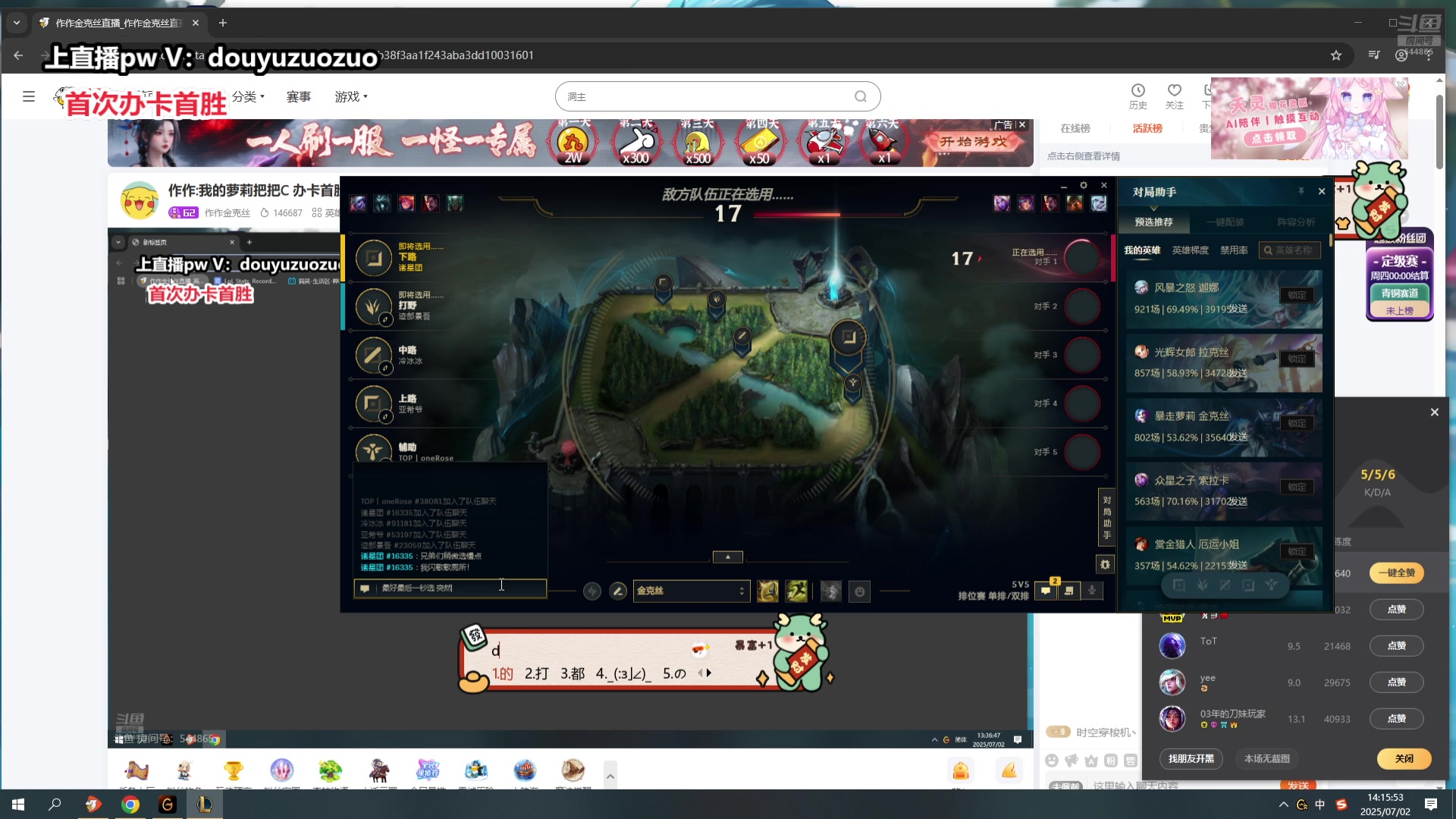Click in the champion select chat input

coord(450,588)
